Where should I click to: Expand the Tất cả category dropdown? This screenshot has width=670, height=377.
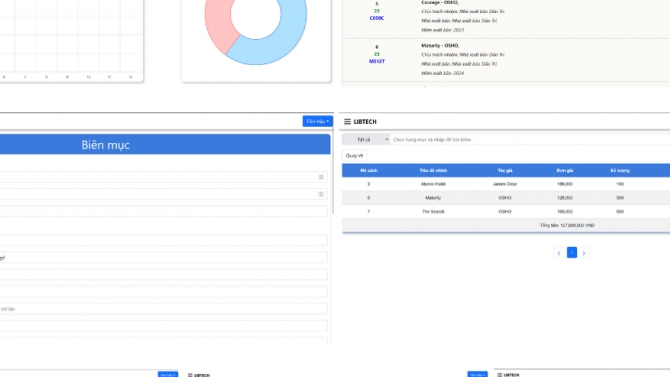[x=366, y=140]
